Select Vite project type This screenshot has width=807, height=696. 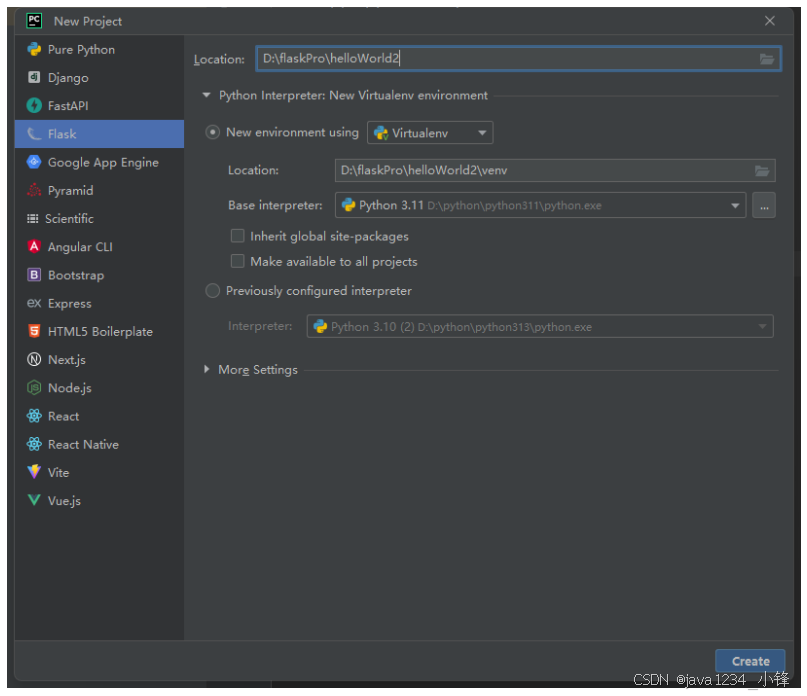99,472
